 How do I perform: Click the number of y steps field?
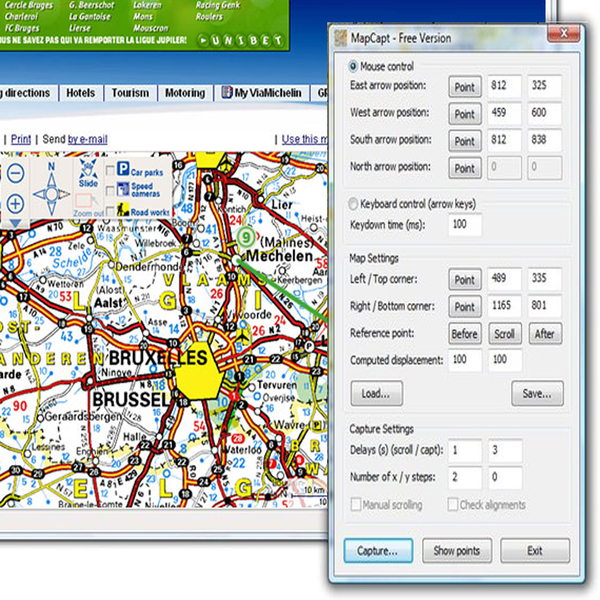(x=505, y=477)
